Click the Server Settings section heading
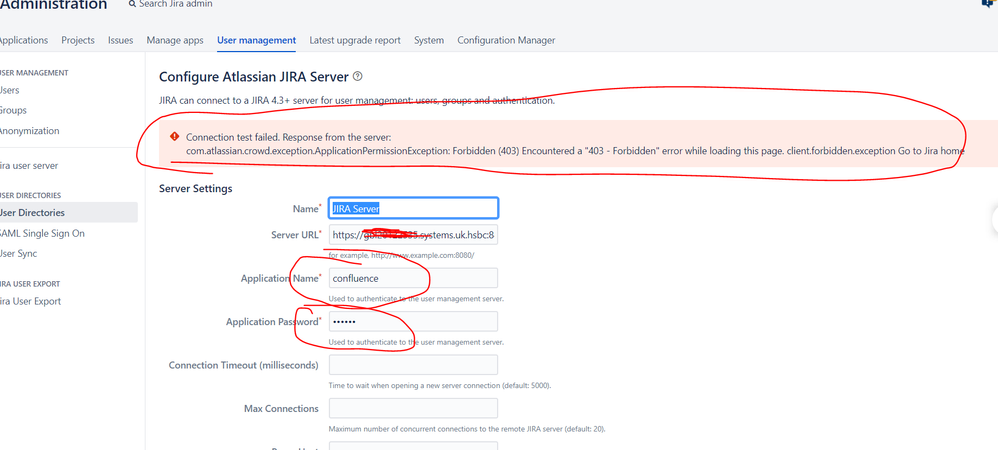Image resolution: width=998 pixels, height=450 pixels. tap(195, 188)
